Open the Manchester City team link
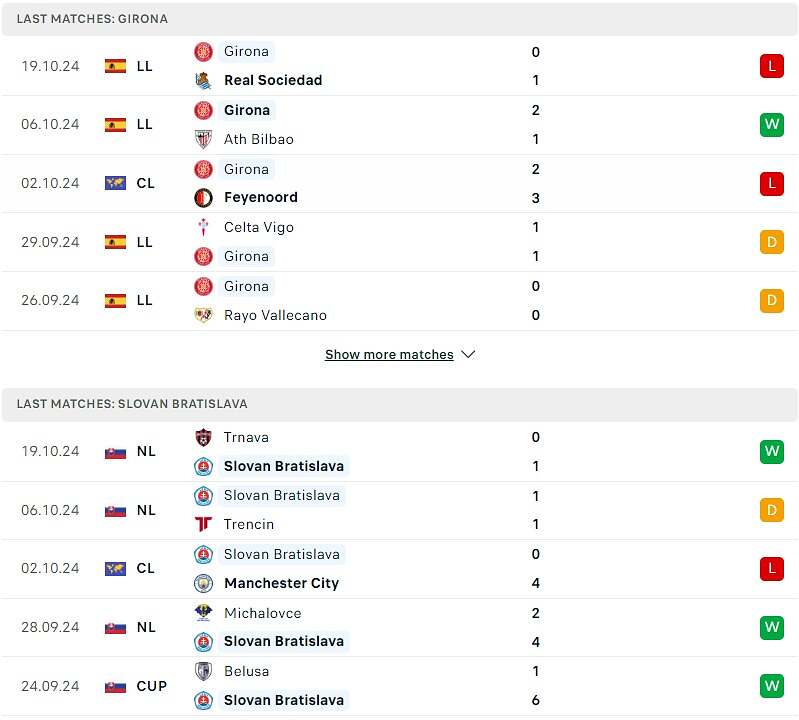This screenshot has width=799, height=720. (281, 583)
